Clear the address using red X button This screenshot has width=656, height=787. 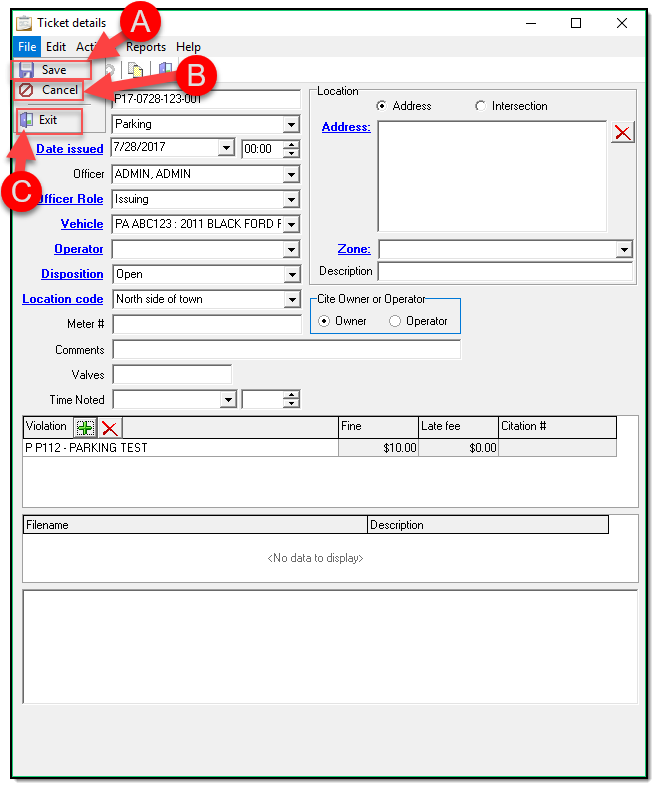click(622, 132)
